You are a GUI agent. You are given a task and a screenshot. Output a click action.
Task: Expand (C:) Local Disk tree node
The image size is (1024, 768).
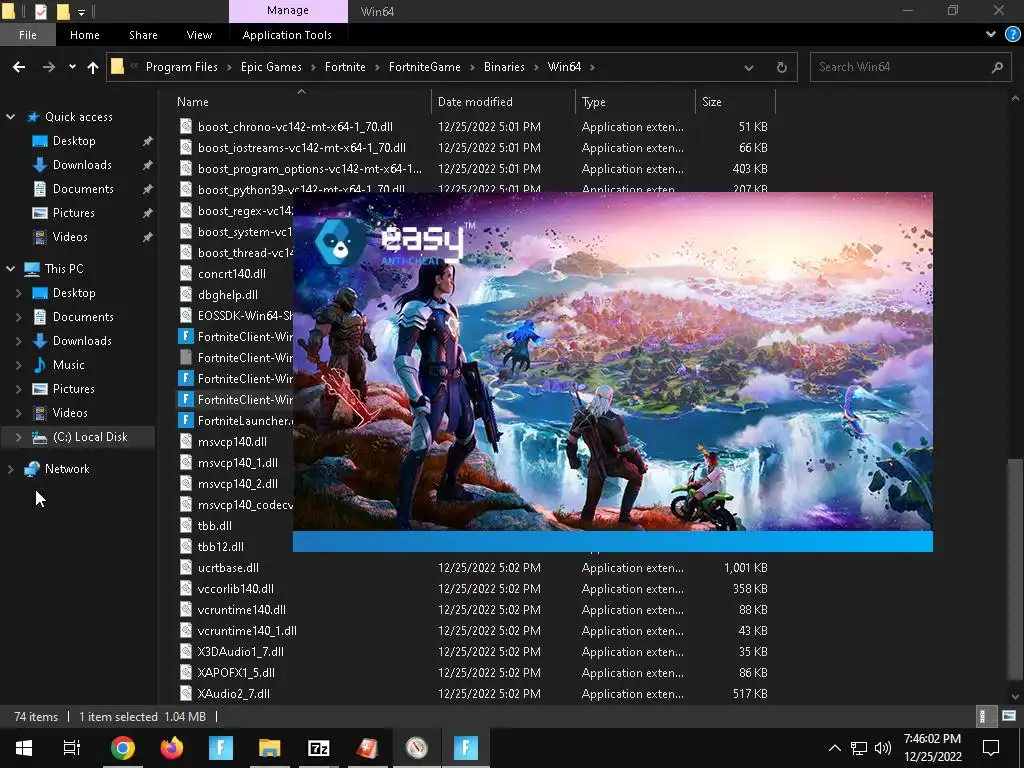(18, 437)
